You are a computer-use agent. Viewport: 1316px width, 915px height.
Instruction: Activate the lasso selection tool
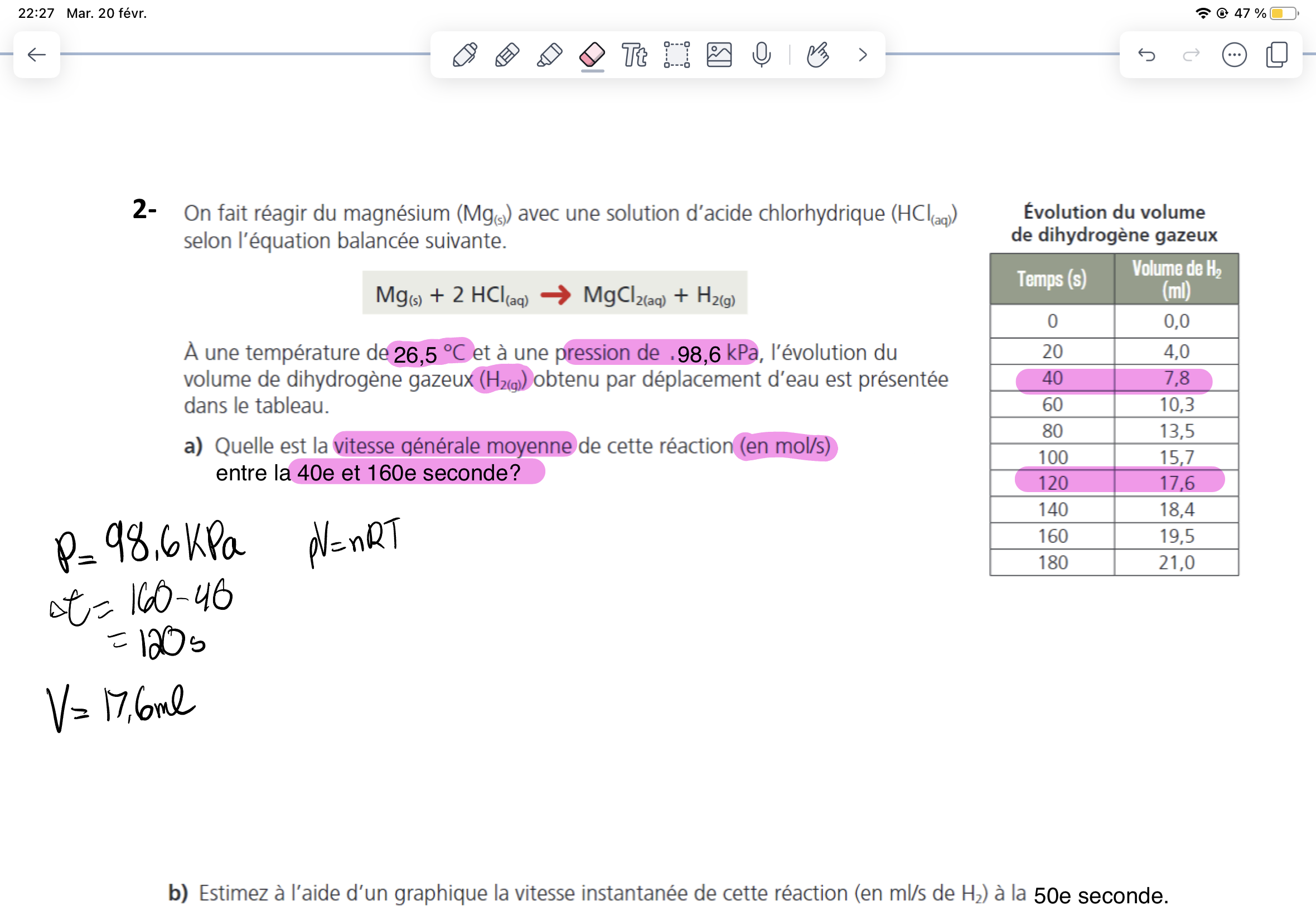pos(676,55)
